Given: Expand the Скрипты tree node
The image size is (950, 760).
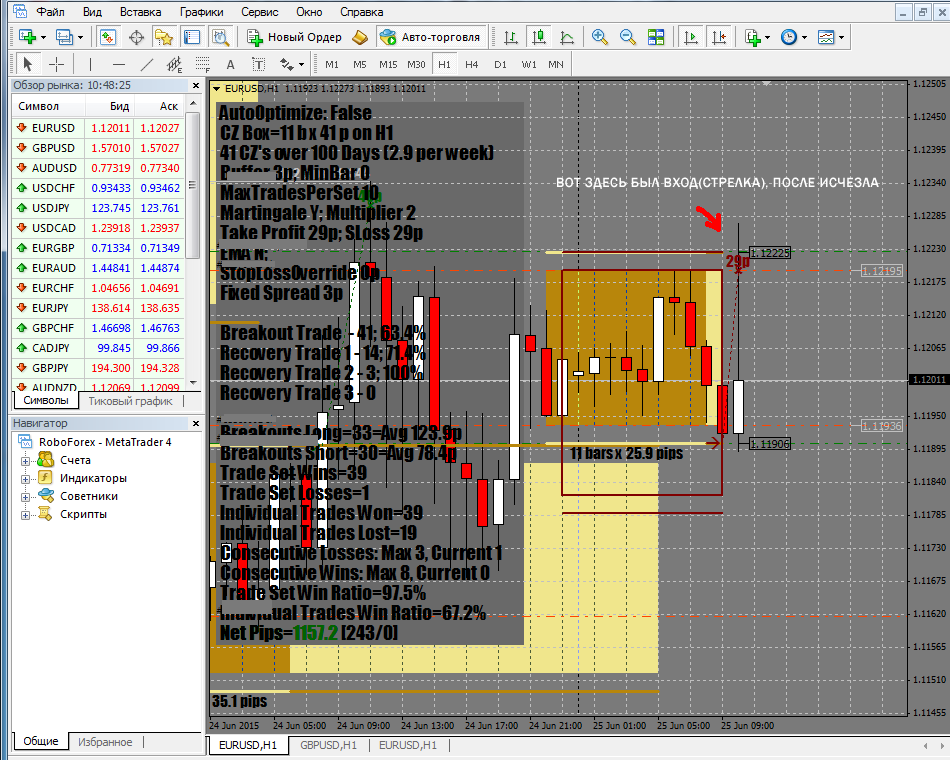Looking at the screenshot, I should click(25, 515).
